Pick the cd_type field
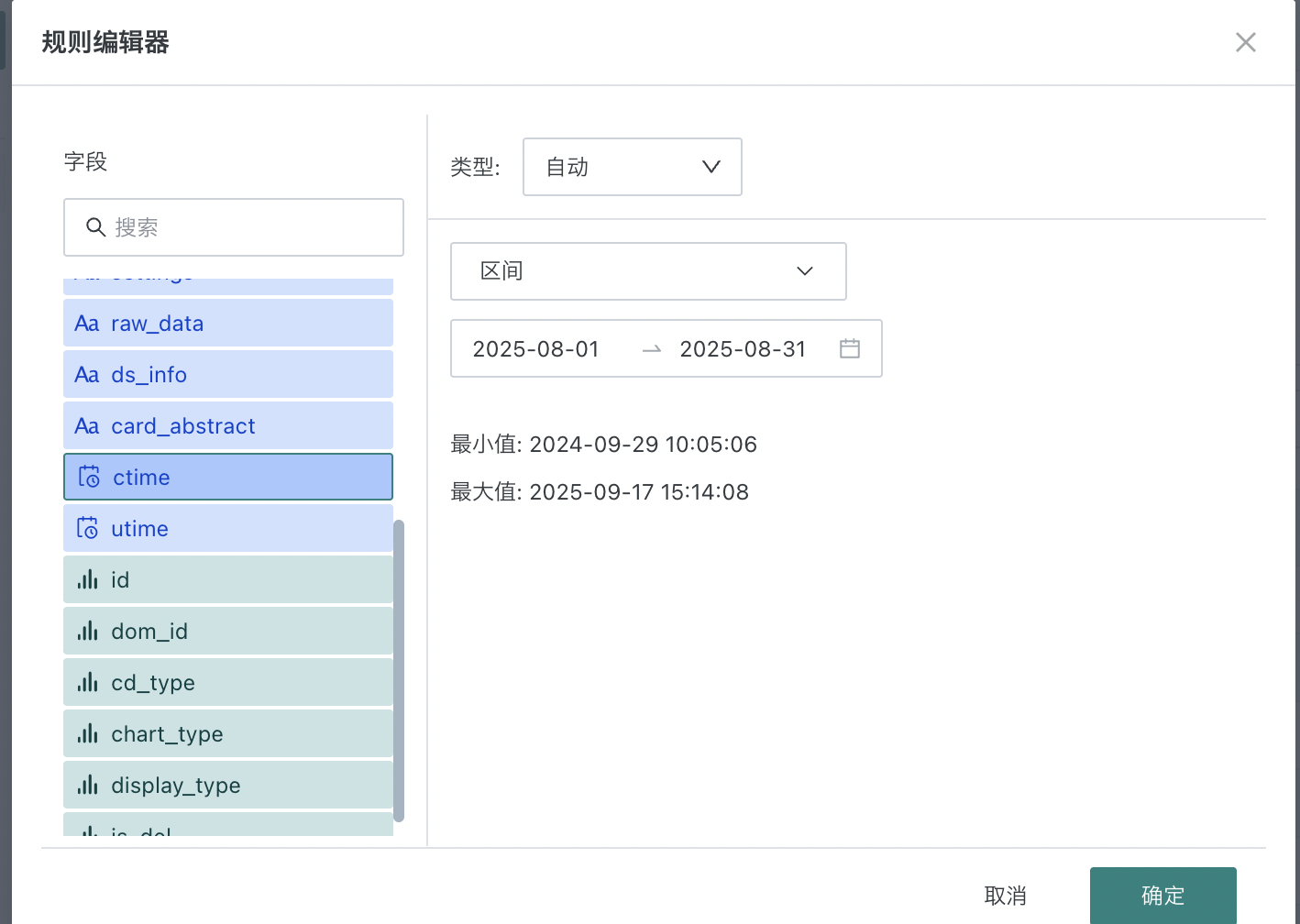 (228, 682)
